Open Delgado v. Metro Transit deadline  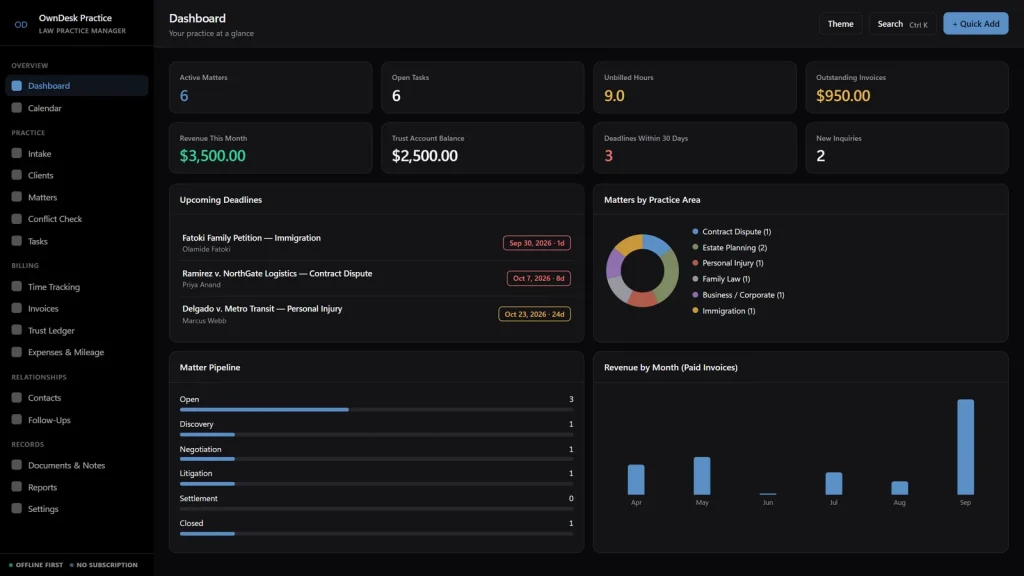[x=376, y=313]
